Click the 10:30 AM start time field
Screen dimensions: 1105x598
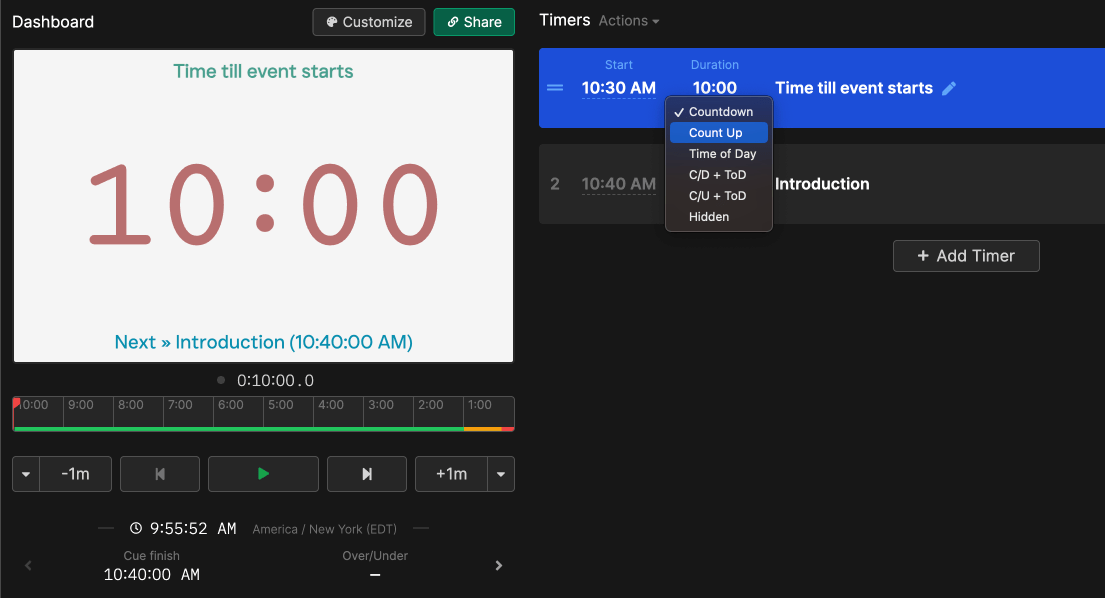(618, 88)
